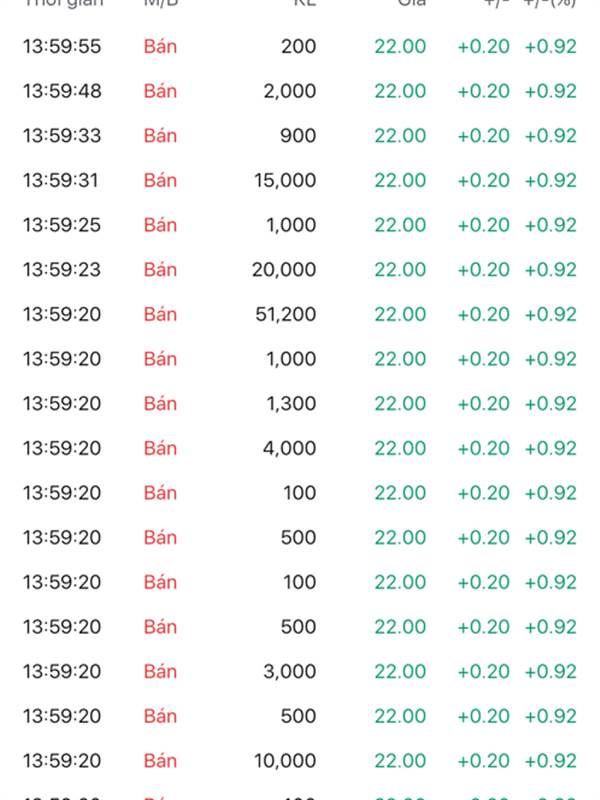Select the 1,300 volume cell
Viewport: 600px width, 800px height.
(290, 404)
